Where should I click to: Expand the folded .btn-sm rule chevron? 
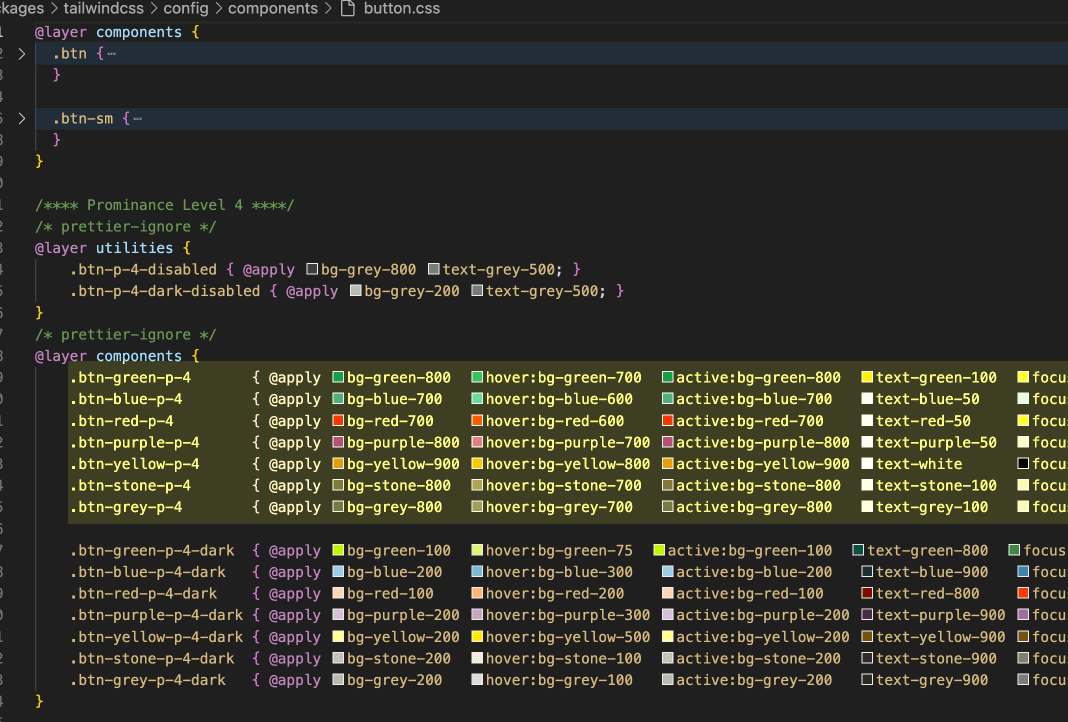pos(21,118)
